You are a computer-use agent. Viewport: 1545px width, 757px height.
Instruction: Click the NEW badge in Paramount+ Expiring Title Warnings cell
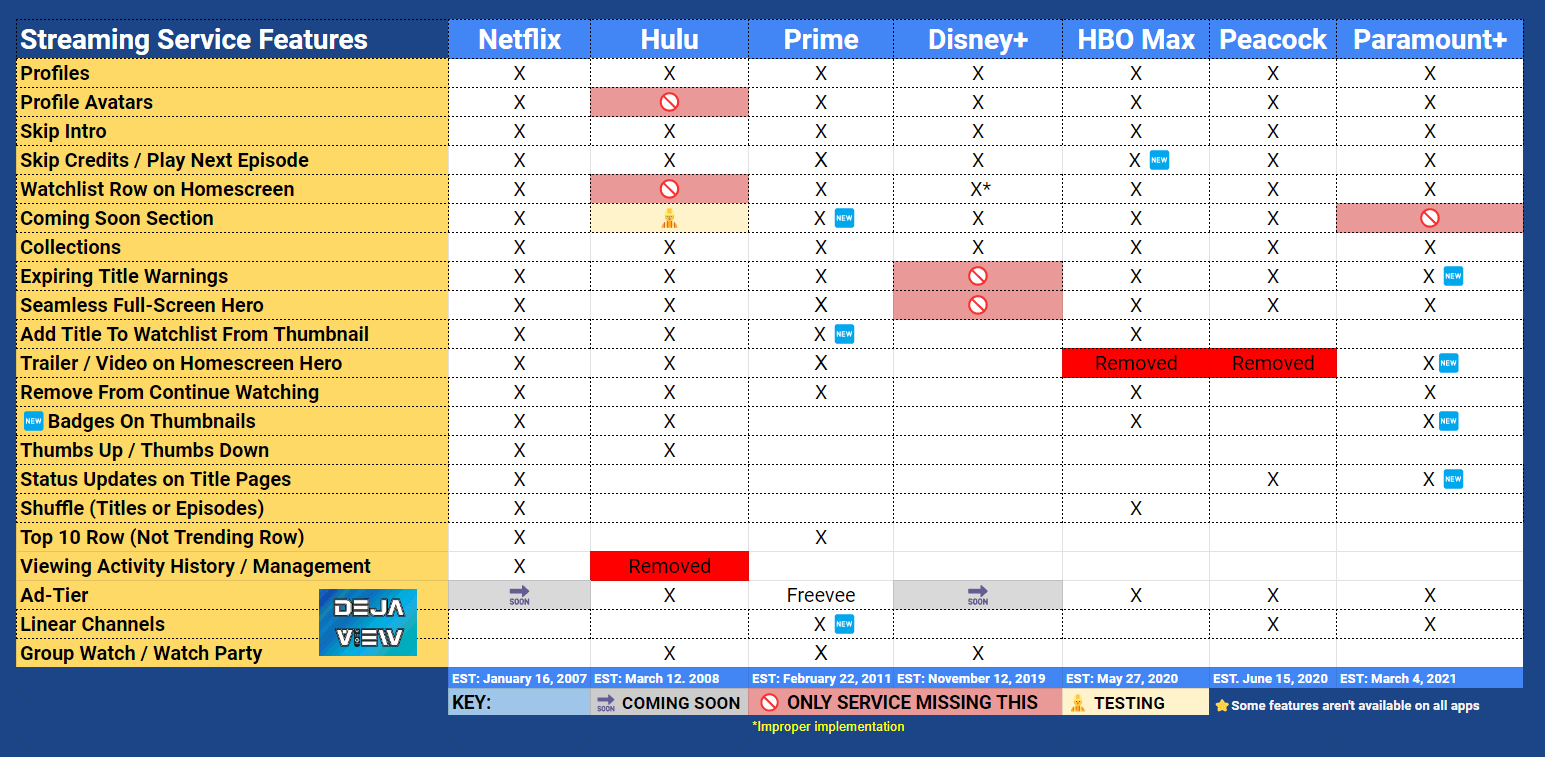click(1453, 276)
